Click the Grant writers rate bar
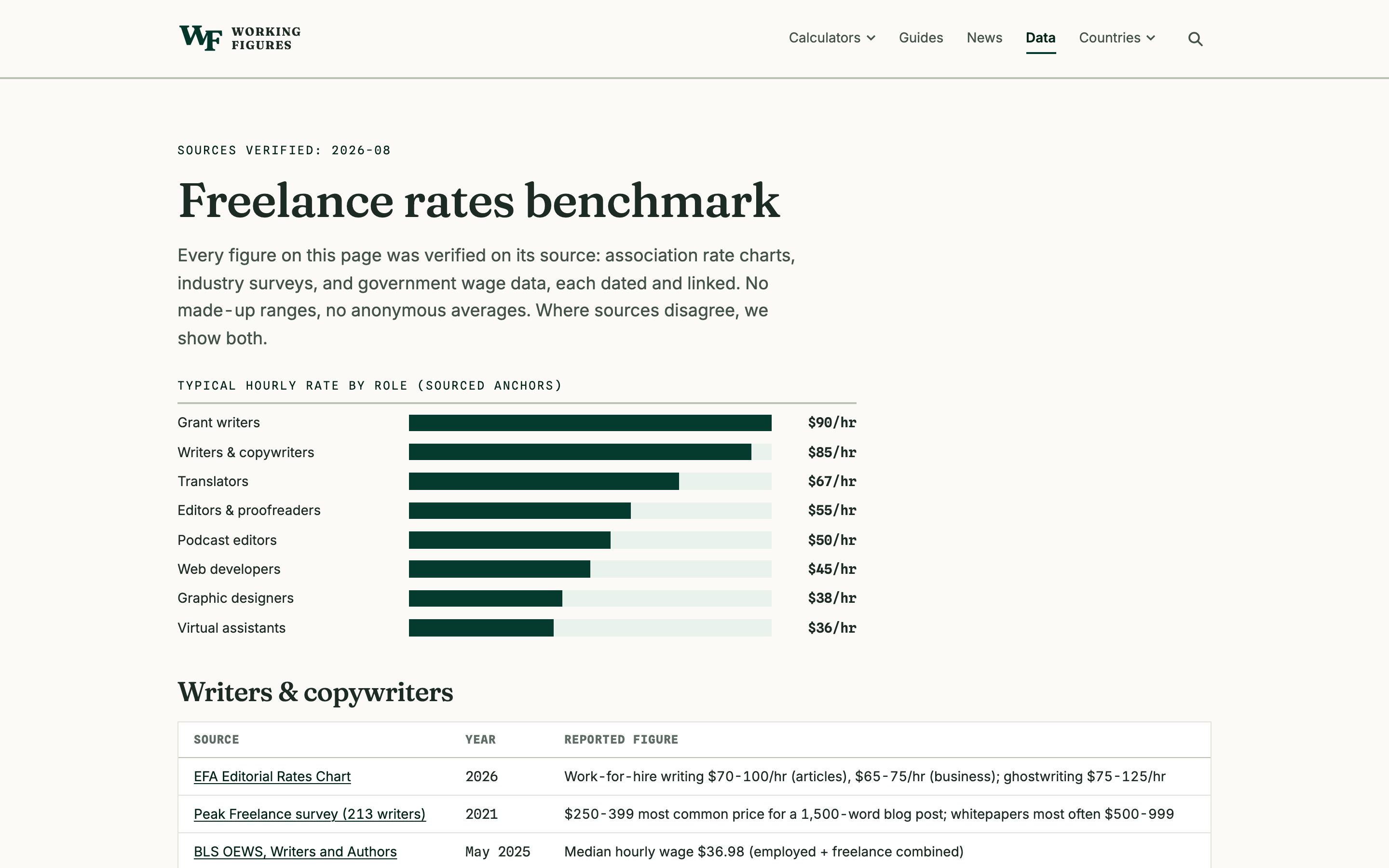Viewport: 1389px width, 868px height. point(589,422)
